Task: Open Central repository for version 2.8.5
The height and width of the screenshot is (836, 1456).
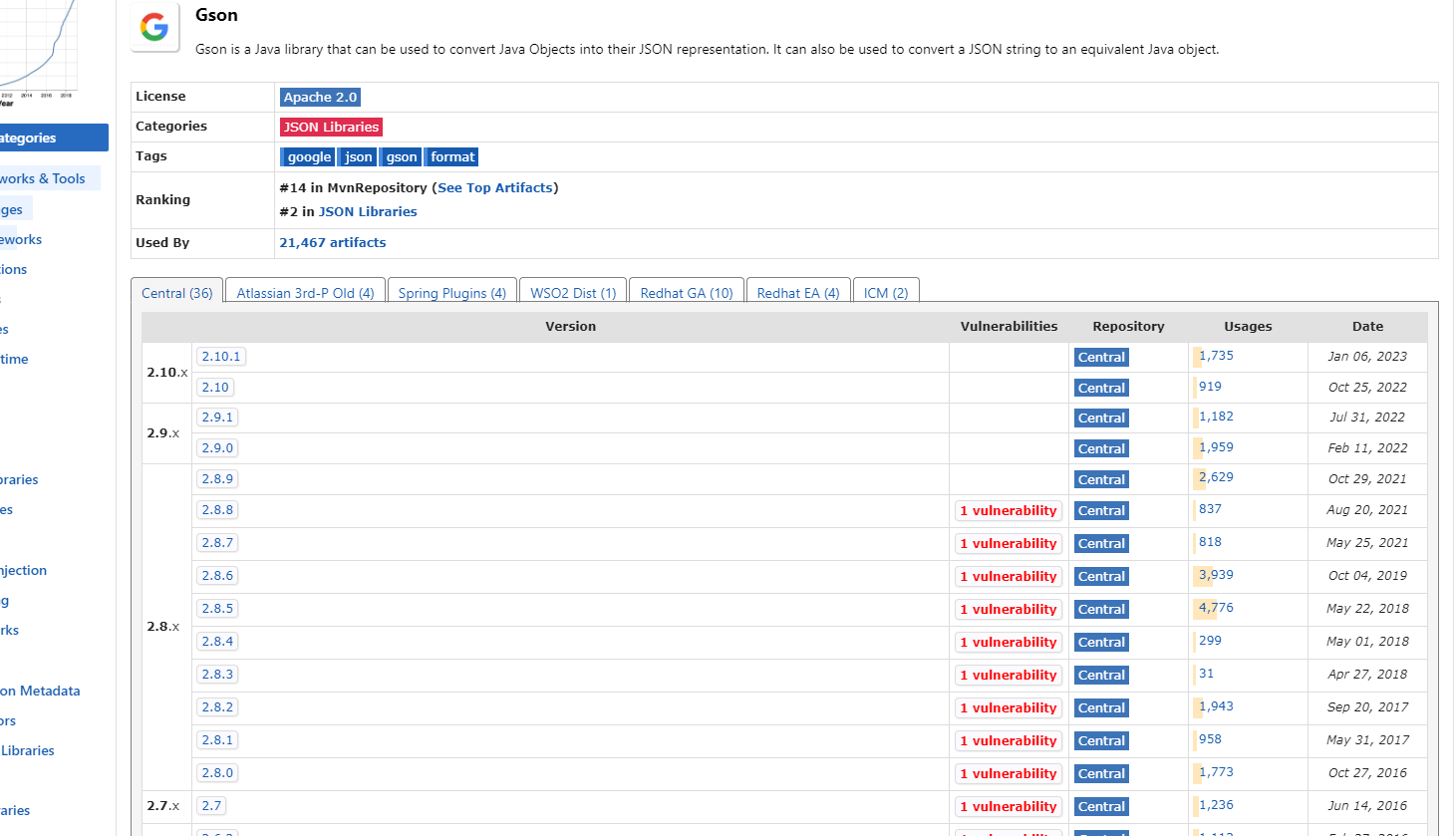Action: point(1101,610)
